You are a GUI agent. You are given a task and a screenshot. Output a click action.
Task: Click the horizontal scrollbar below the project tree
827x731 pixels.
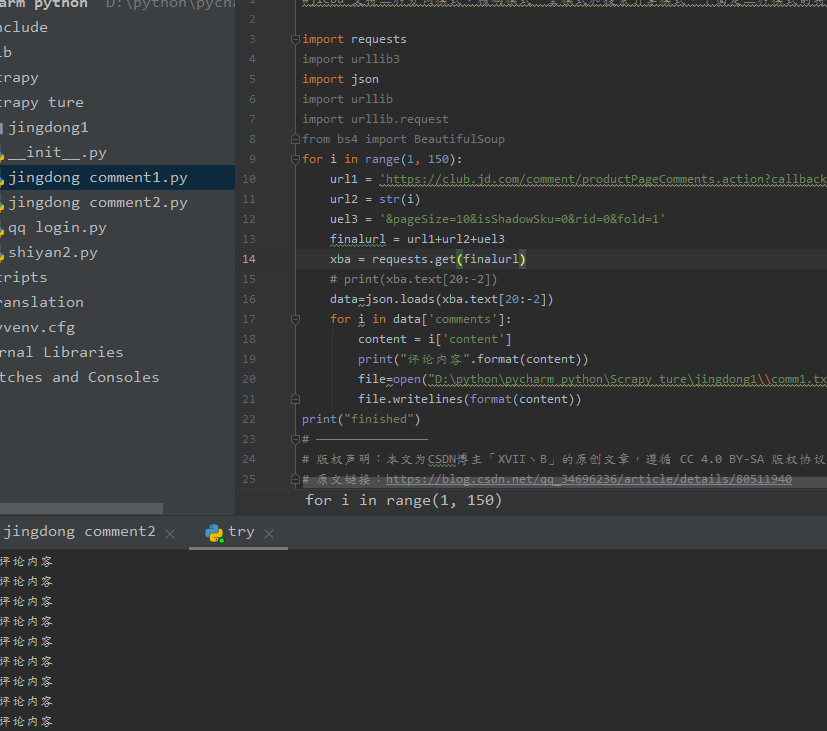pos(80,507)
